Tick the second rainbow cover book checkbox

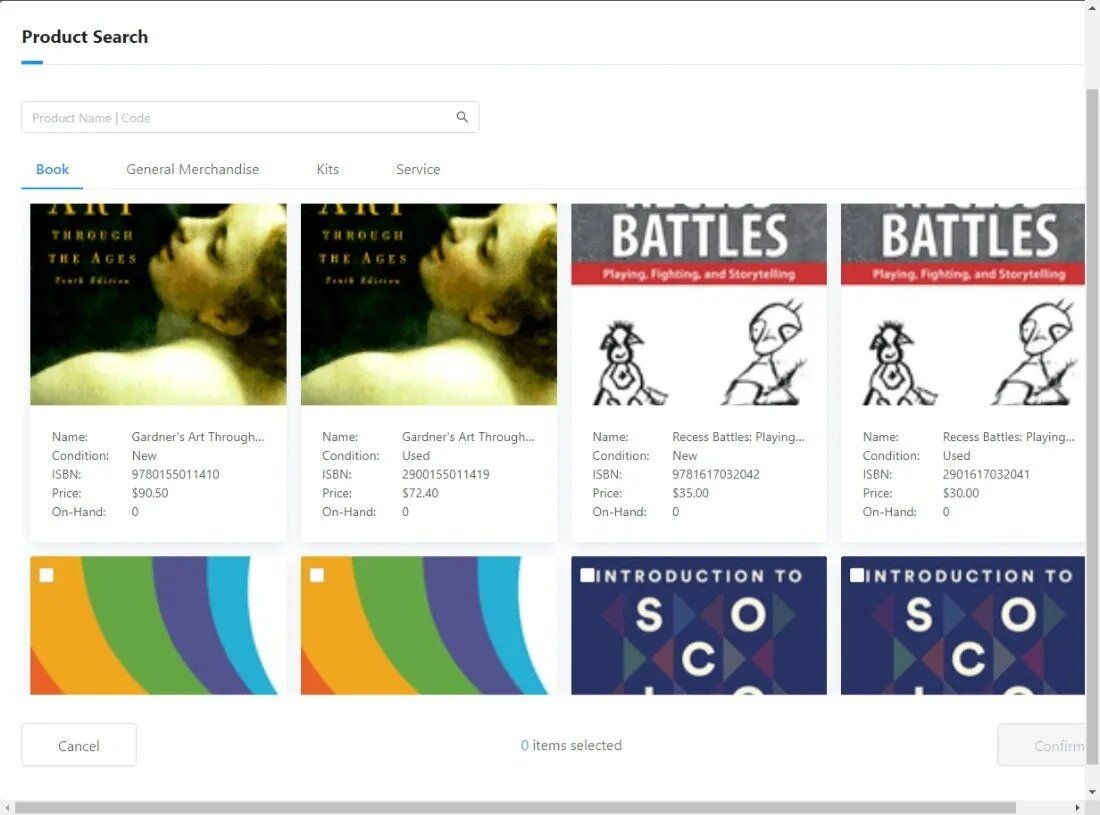coord(317,575)
